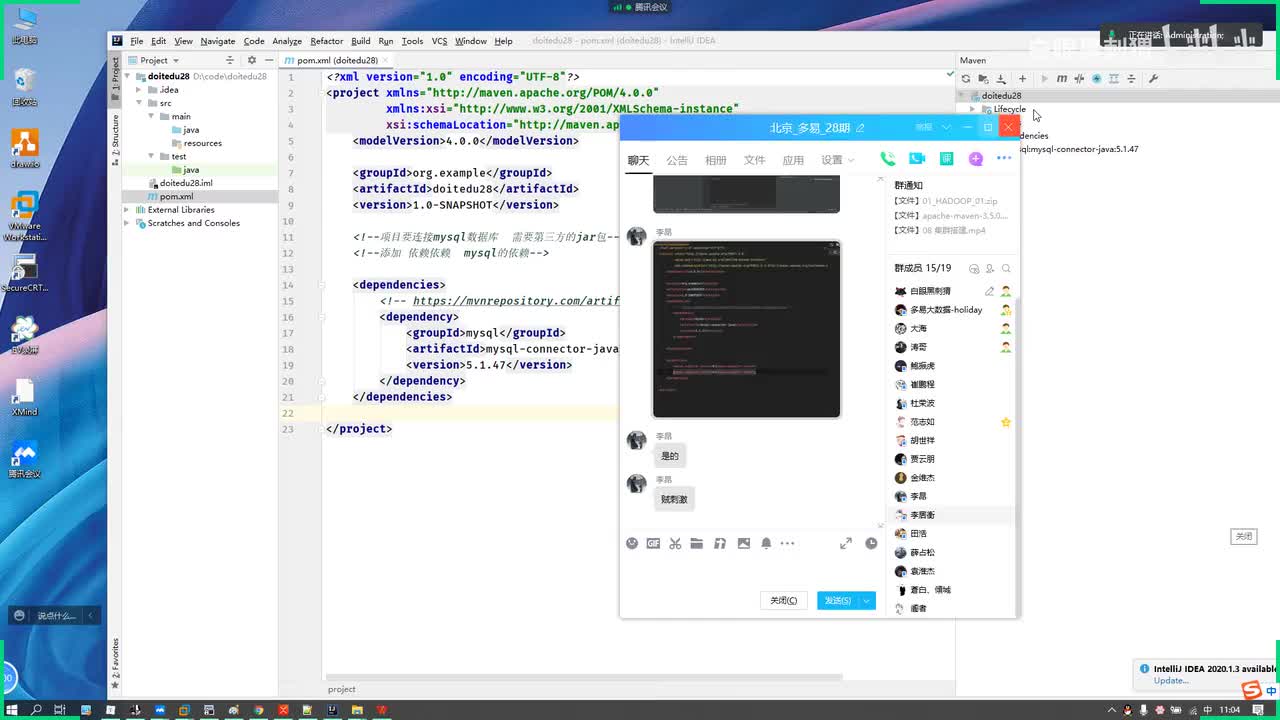This screenshot has width=1280, height=720.
Task: Click the 发送(S) send button
Action: point(838,600)
